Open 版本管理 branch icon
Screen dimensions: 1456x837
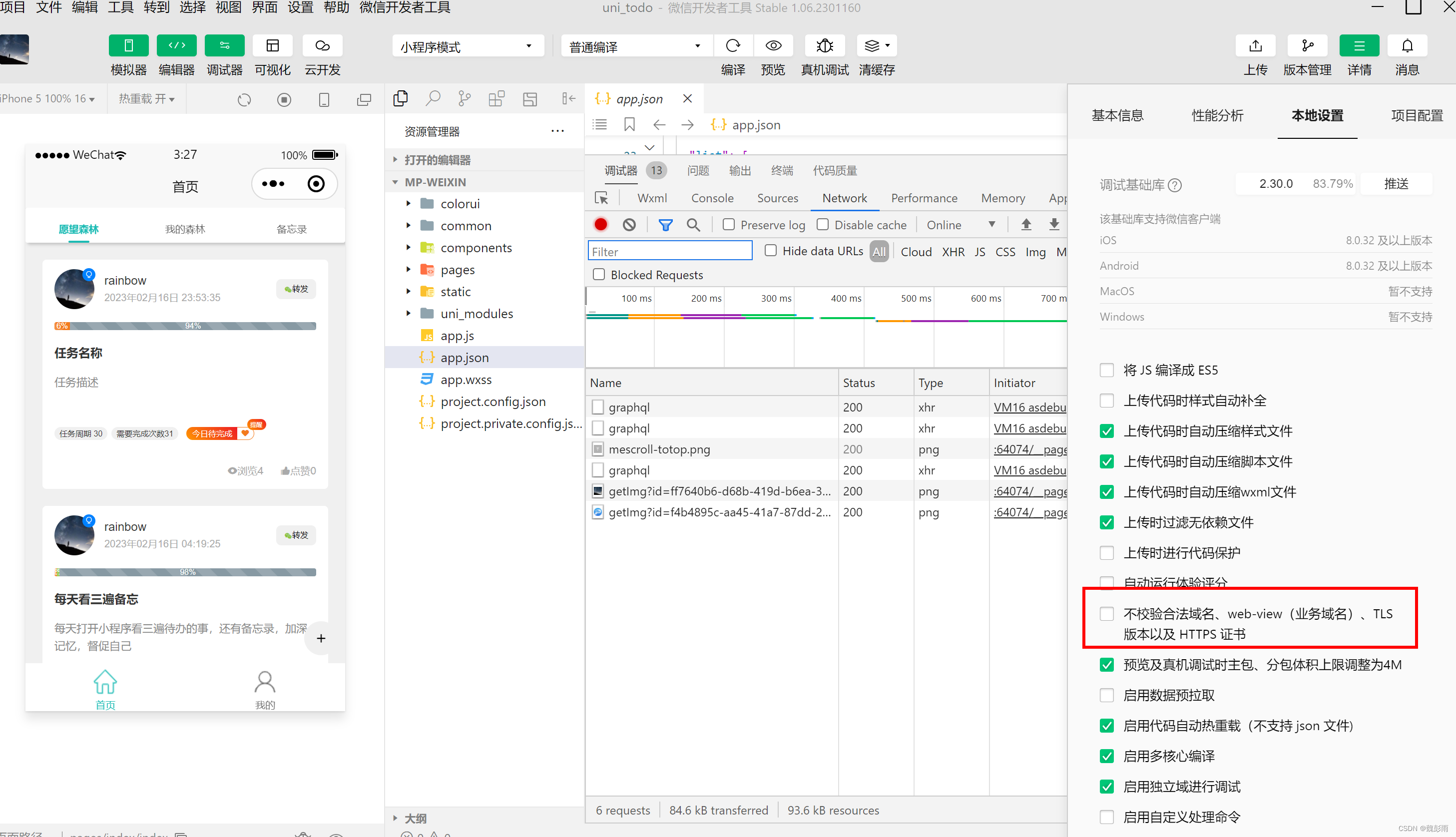(1307, 46)
